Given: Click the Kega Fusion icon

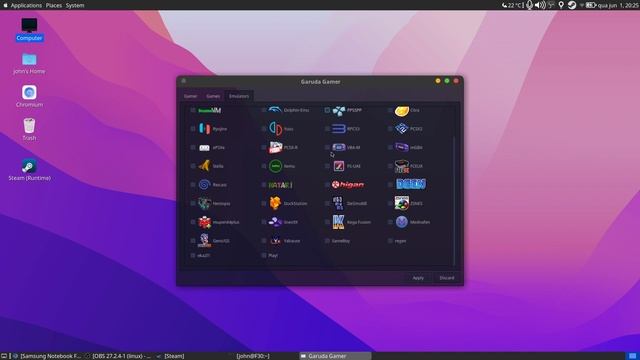Looking at the screenshot, I should (x=338, y=222).
